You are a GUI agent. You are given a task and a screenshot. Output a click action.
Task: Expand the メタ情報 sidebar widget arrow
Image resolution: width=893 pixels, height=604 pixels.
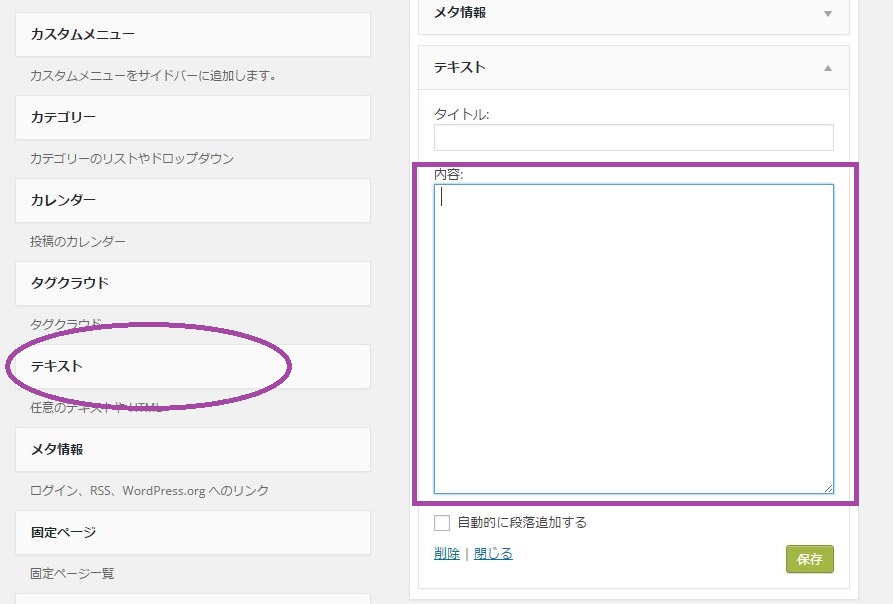827,14
